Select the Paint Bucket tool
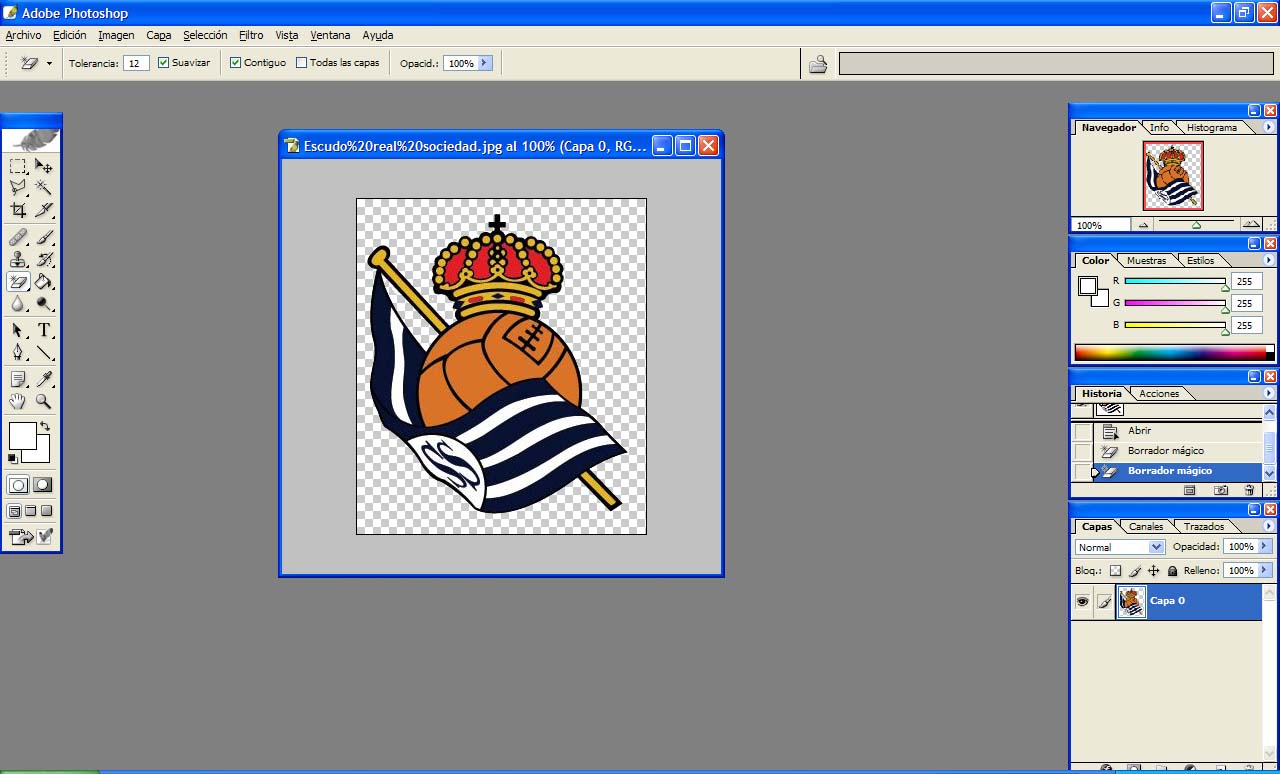The width and height of the screenshot is (1280, 774). (x=44, y=282)
